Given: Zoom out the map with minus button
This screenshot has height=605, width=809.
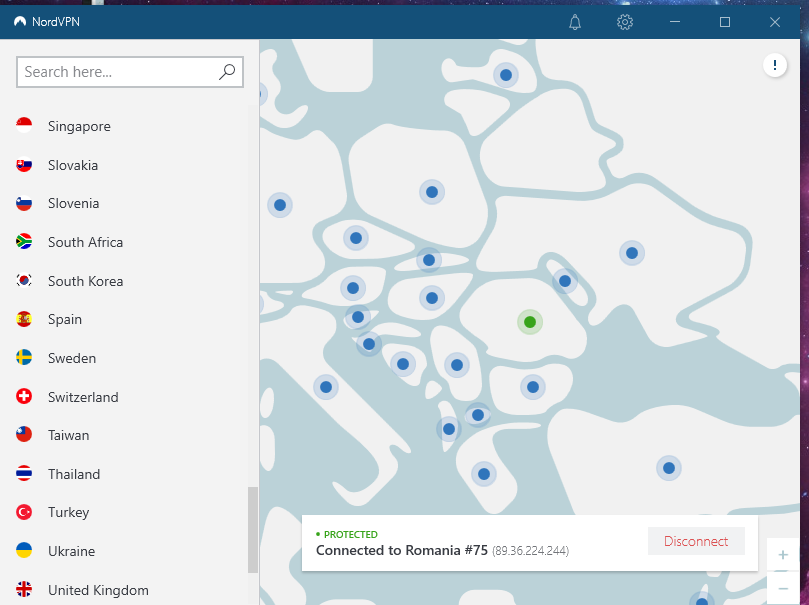Looking at the screenshot, I should tap(783, 588).
